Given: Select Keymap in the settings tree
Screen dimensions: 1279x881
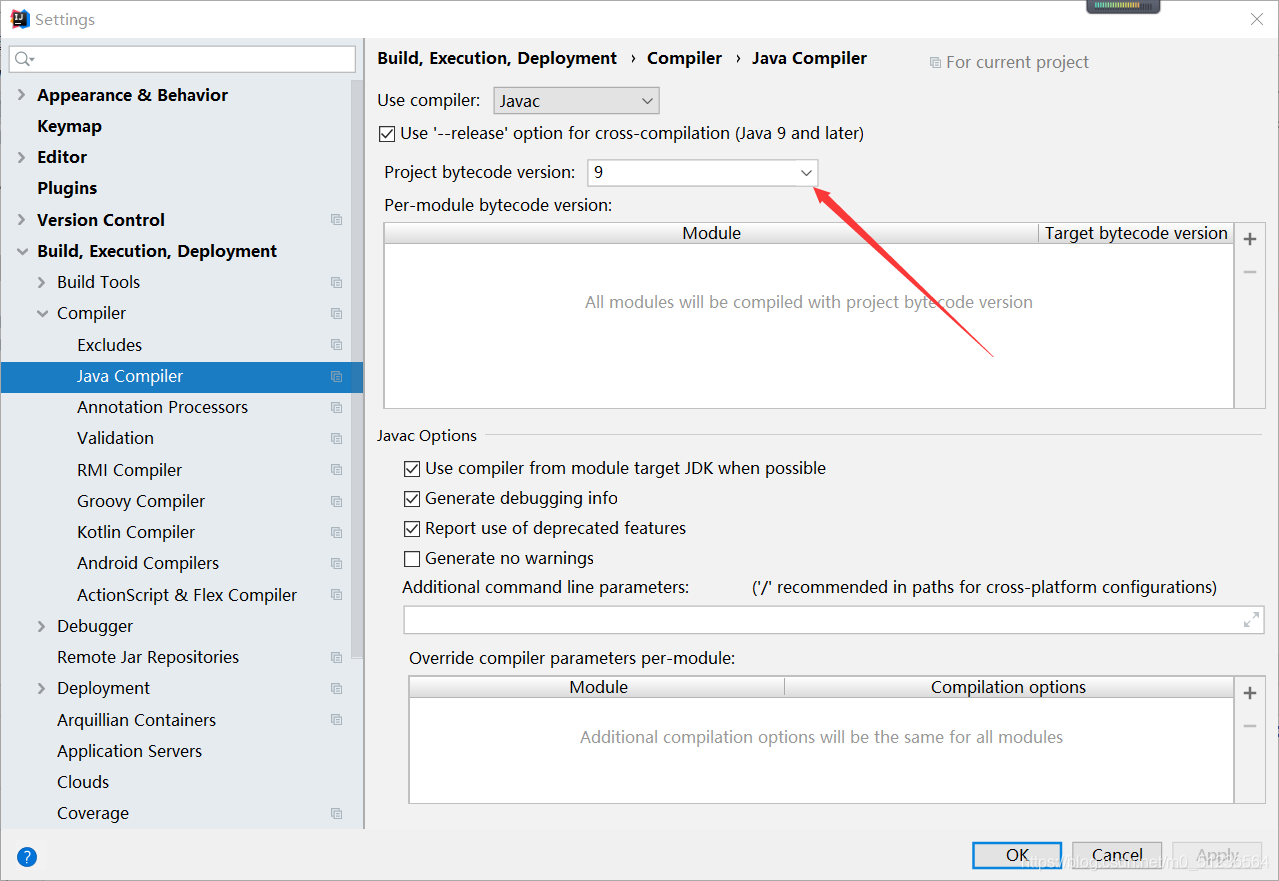Looking at the screenshot, I should pyautogui.click(x=69, y=126).
